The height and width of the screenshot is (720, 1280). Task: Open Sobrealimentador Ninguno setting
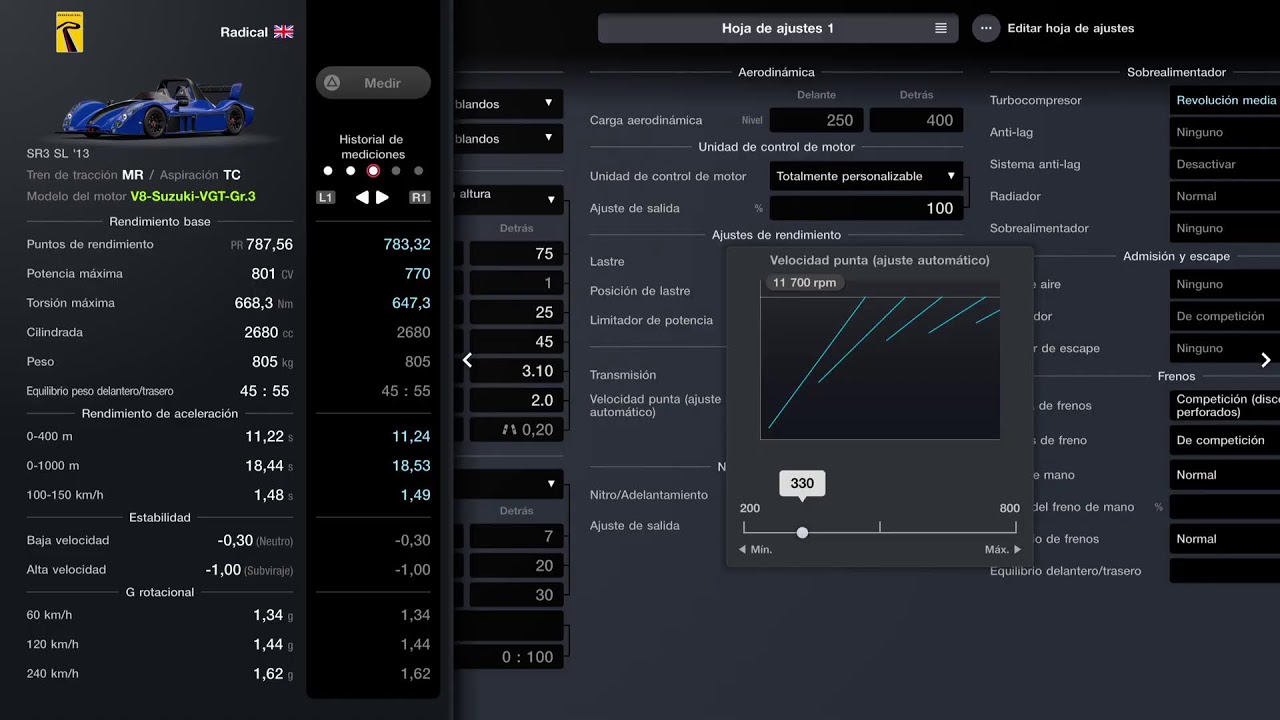1225,228
